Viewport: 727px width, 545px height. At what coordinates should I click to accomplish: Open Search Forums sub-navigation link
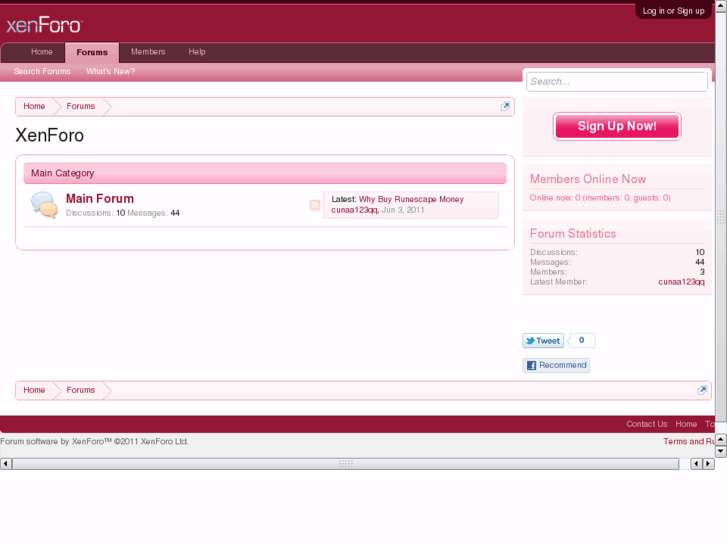[x=42, y=71]
